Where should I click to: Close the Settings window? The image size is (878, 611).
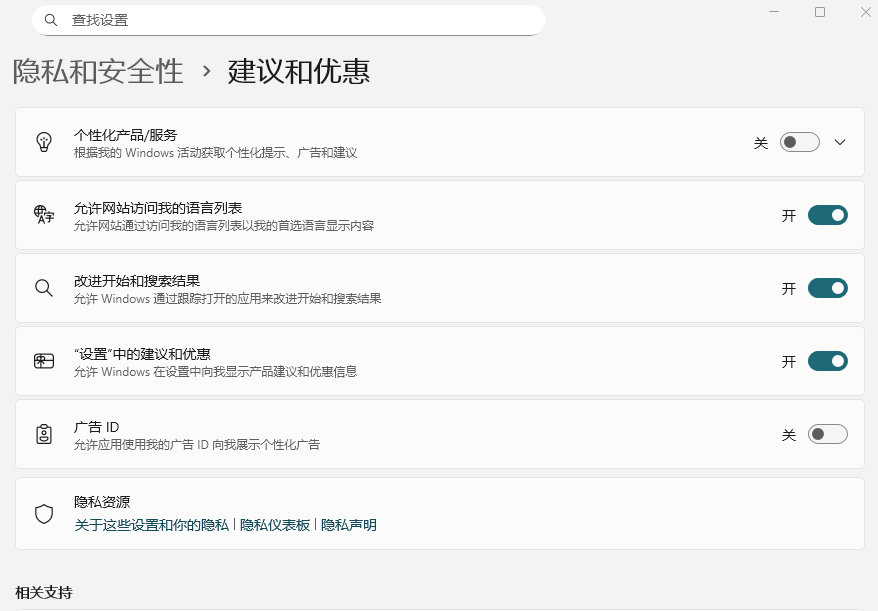[866, 12]
